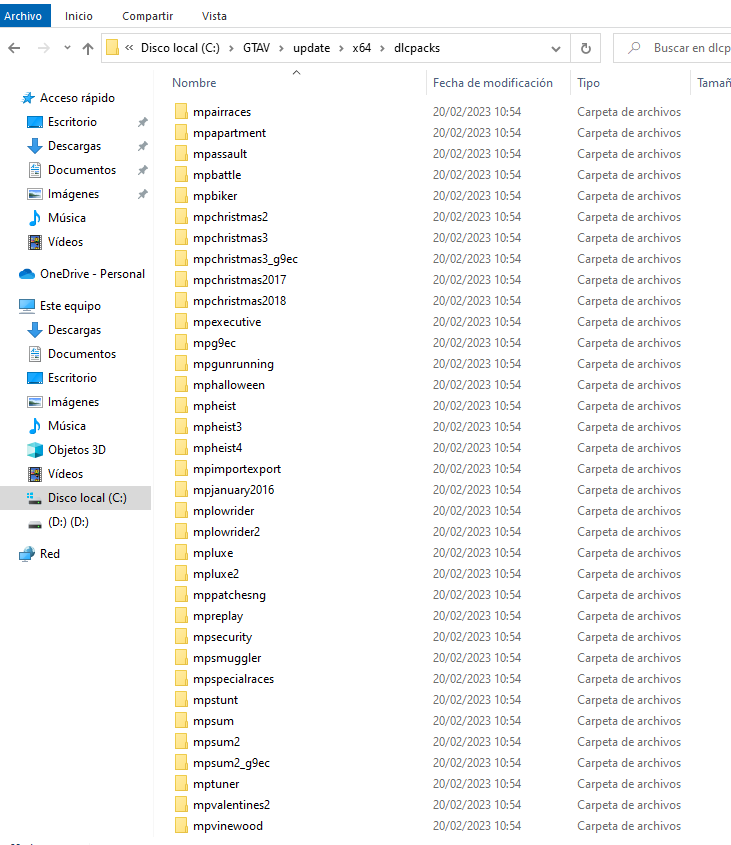Viewport: 731px width, 845px height.
Task: Select the mpchristmas2 folder icon
Action: (181, 217)
